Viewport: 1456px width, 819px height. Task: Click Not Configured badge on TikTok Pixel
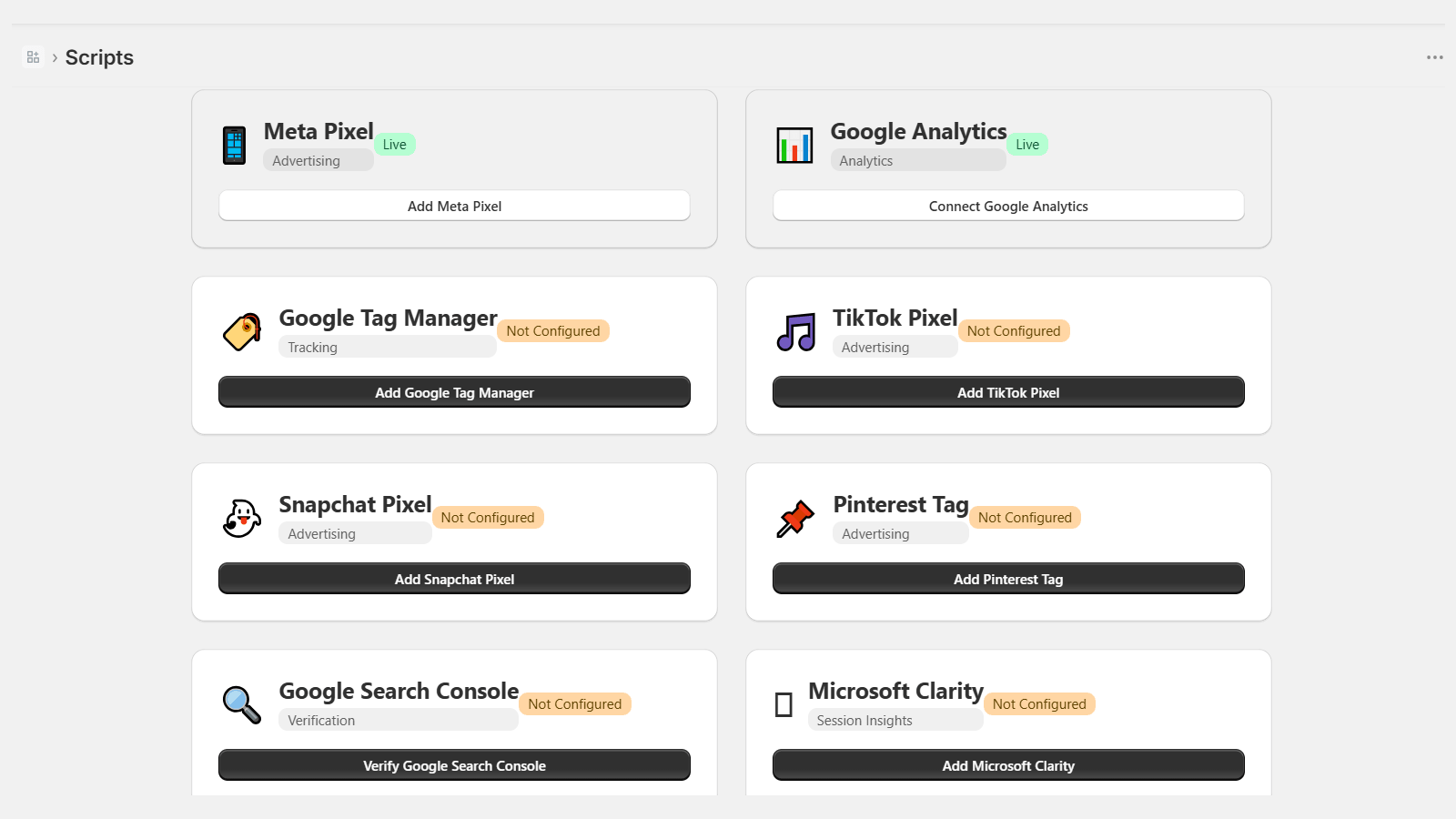pyautogui.click(x=1014, y=330)
